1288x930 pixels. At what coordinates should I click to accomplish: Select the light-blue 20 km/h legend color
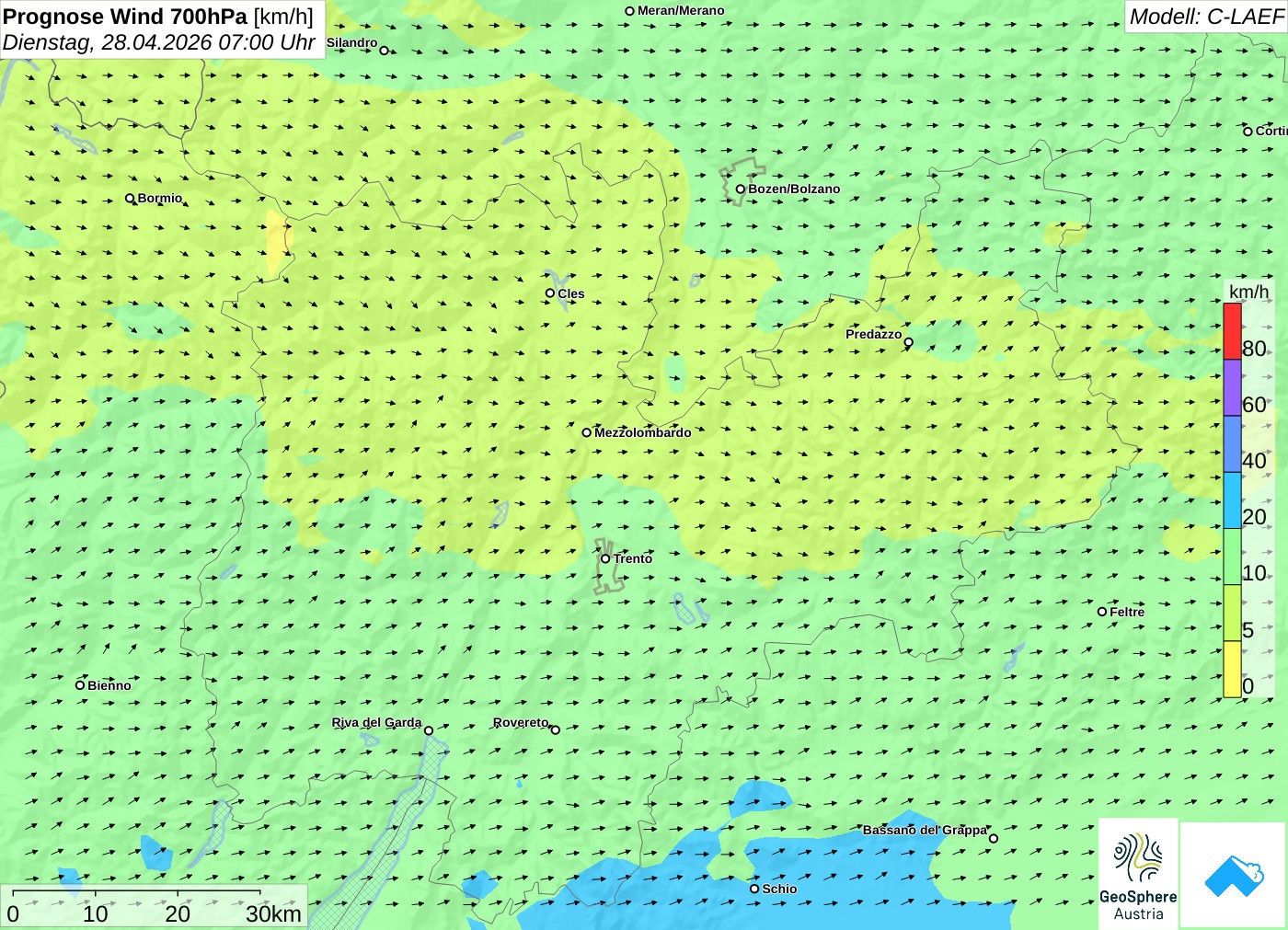click(x=1232, y=500)
